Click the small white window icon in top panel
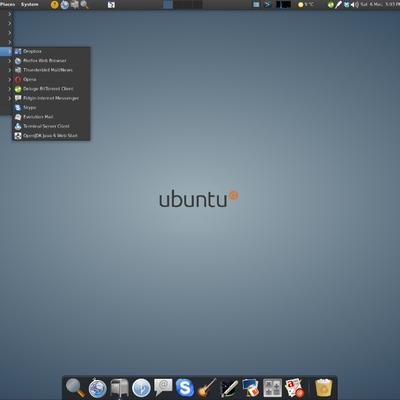400x400 pixels. pos(111,5)
